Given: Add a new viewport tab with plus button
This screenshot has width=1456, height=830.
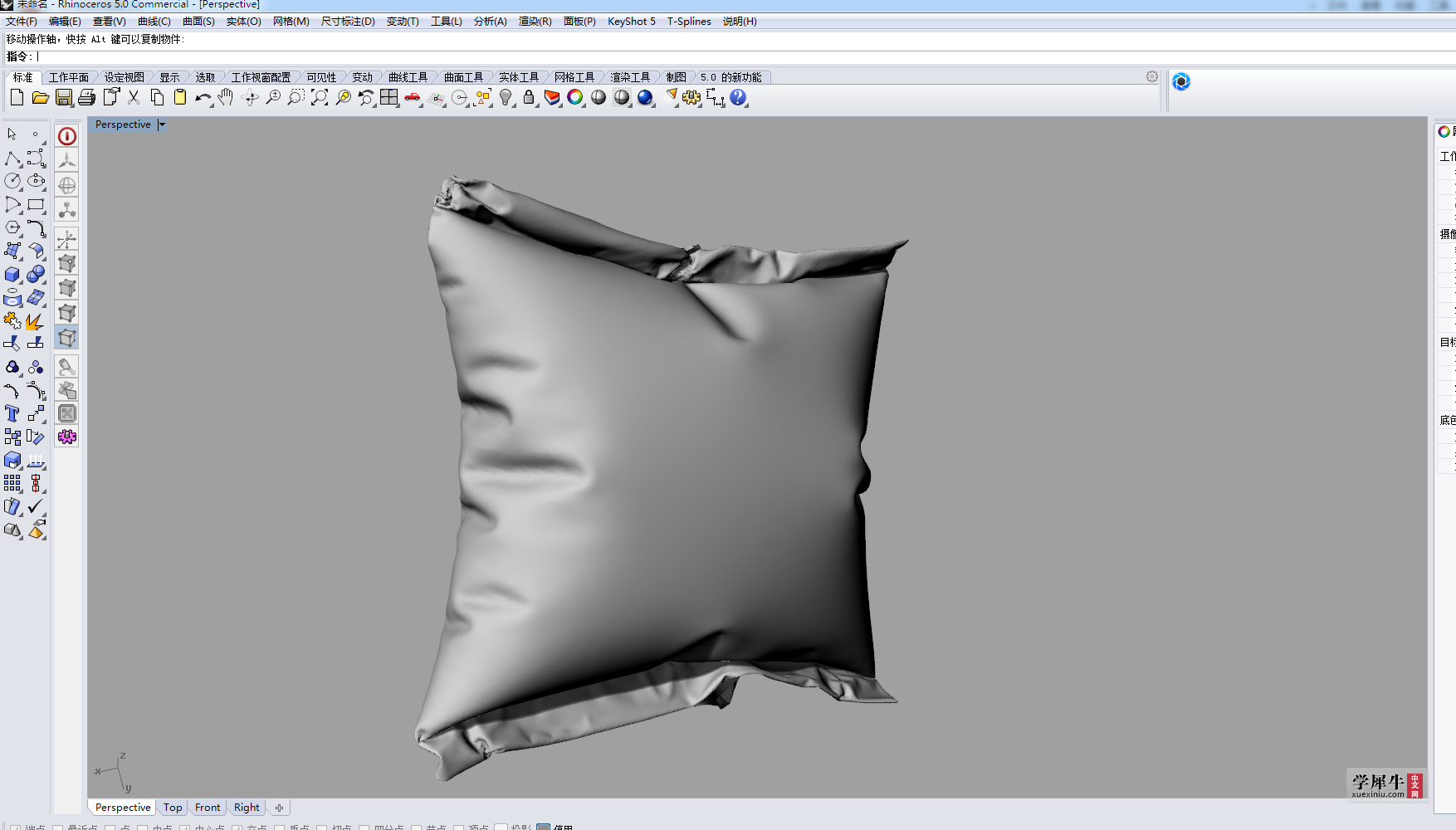Looking at the screenshot, I should (280, 808).
